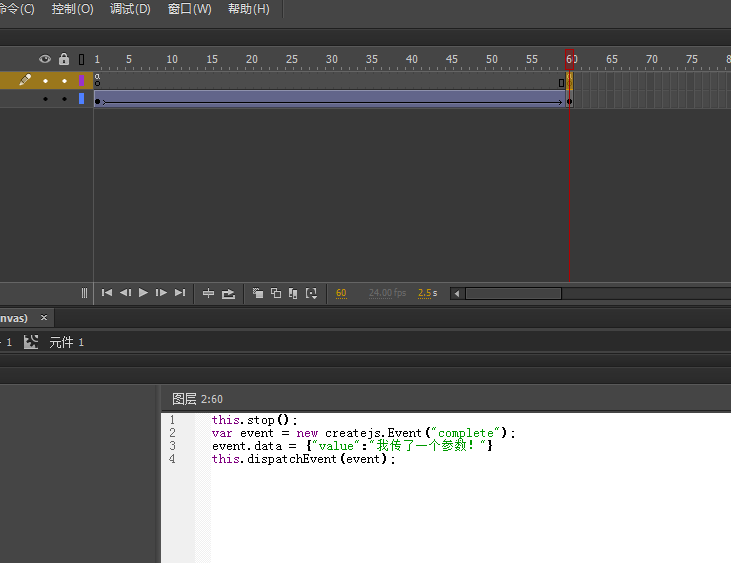Step back one frame
Screen dimensions: 731x563
[125, 293]
